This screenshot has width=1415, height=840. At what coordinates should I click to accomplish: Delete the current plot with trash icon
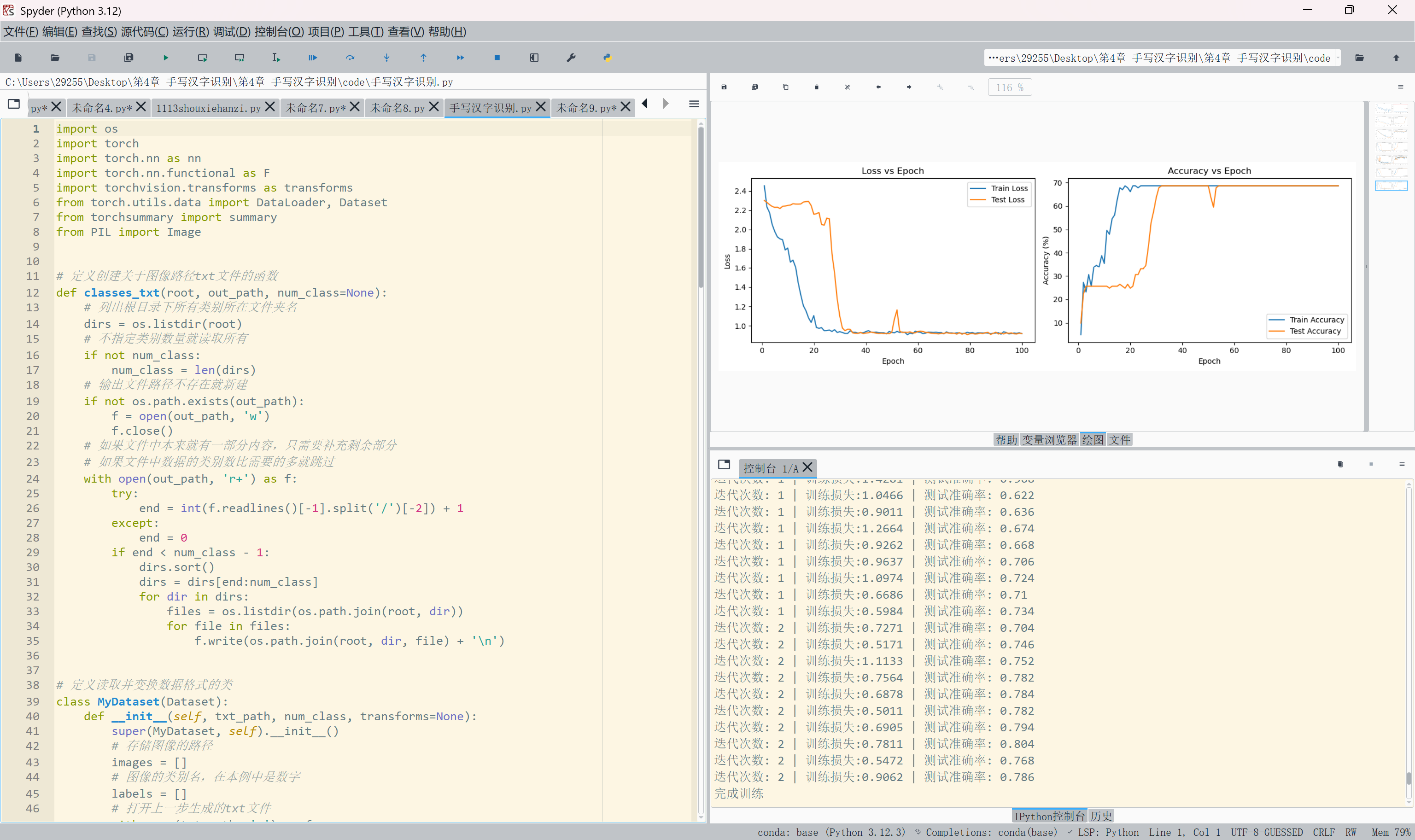(x=816, y=87)
